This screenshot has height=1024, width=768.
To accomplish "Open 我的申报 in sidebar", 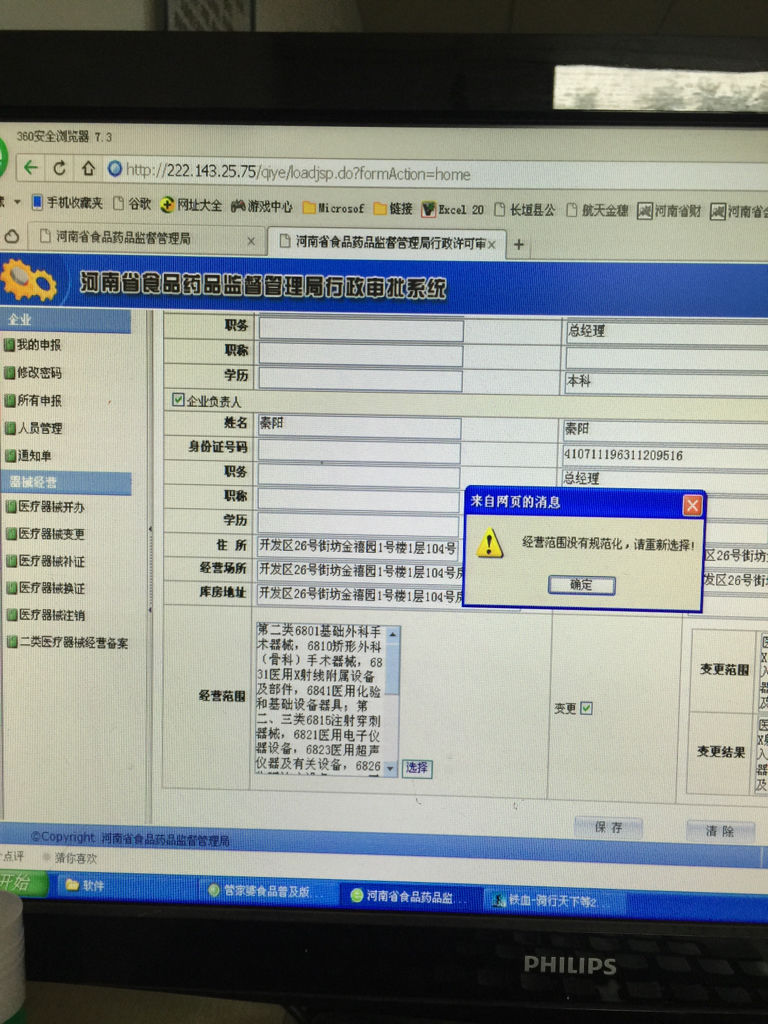I will pos(33,344).
